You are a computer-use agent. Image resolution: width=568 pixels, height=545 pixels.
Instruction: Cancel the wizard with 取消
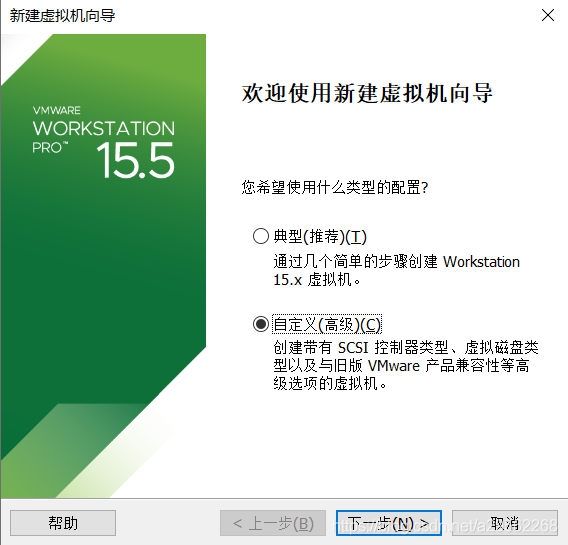point(505,523)
